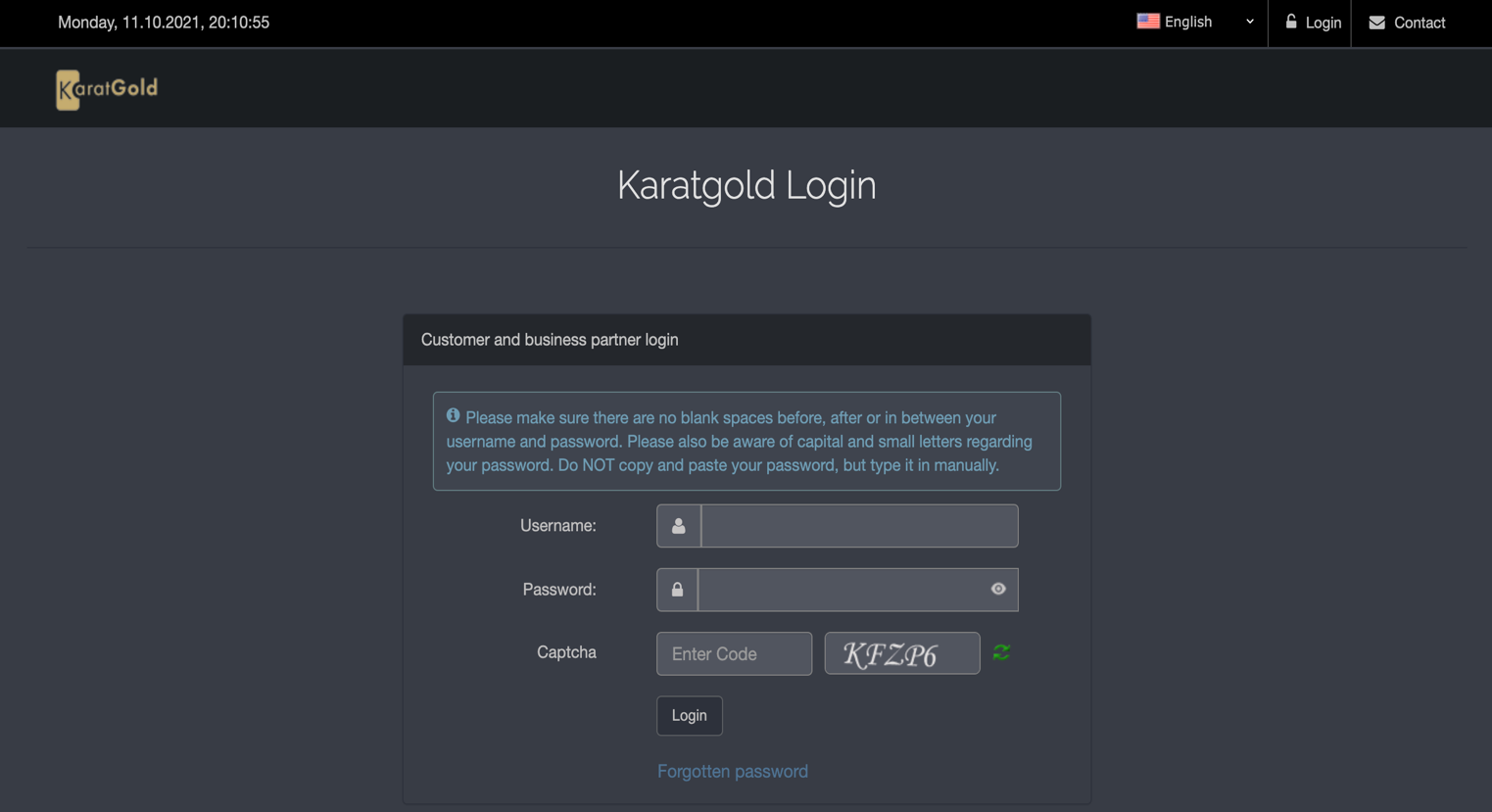Viewport: 1492px width, 812px height.
Task: Click the info icon in the notice box
Action: coord(453,415)
